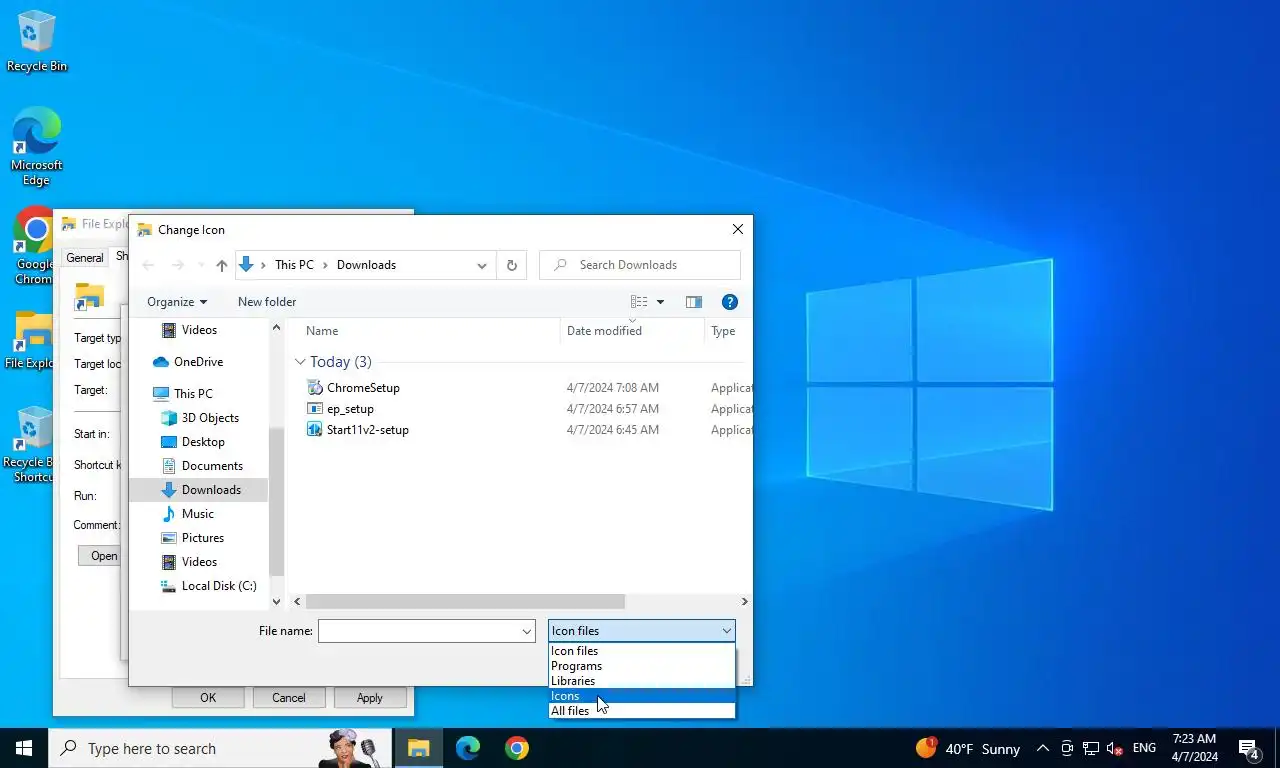Viewport: 1280px width, 768px height.
Task: Click Cancel in the Properties window
Action: point(289,698)
